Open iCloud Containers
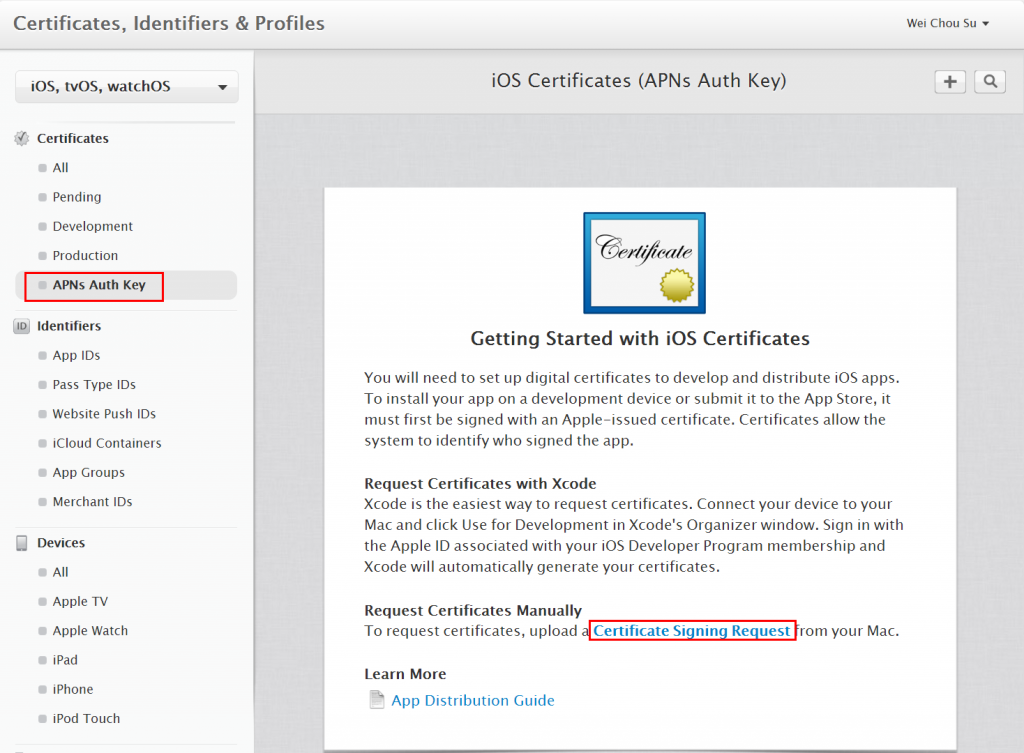1024x753 pixels. click(x=106, y=443)
